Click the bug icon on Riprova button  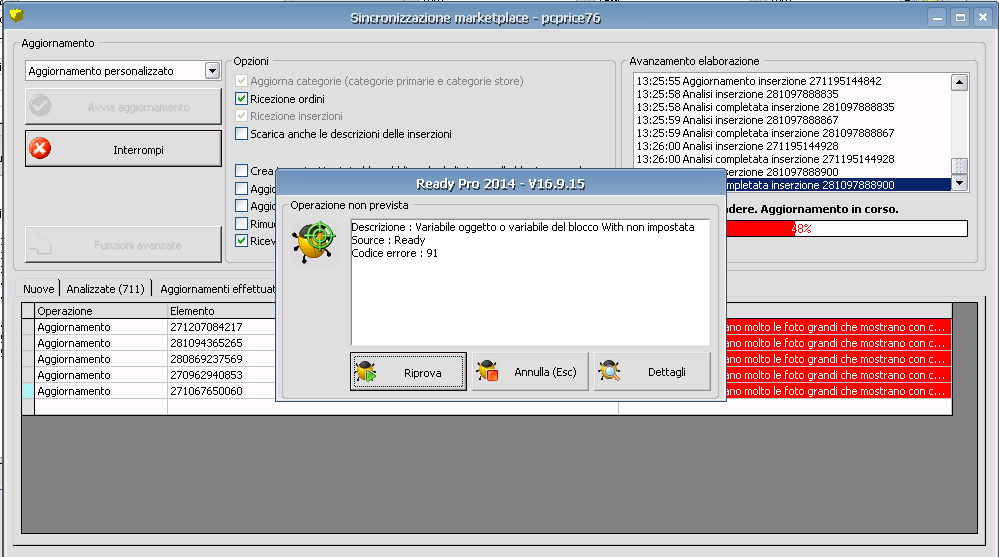367,372
